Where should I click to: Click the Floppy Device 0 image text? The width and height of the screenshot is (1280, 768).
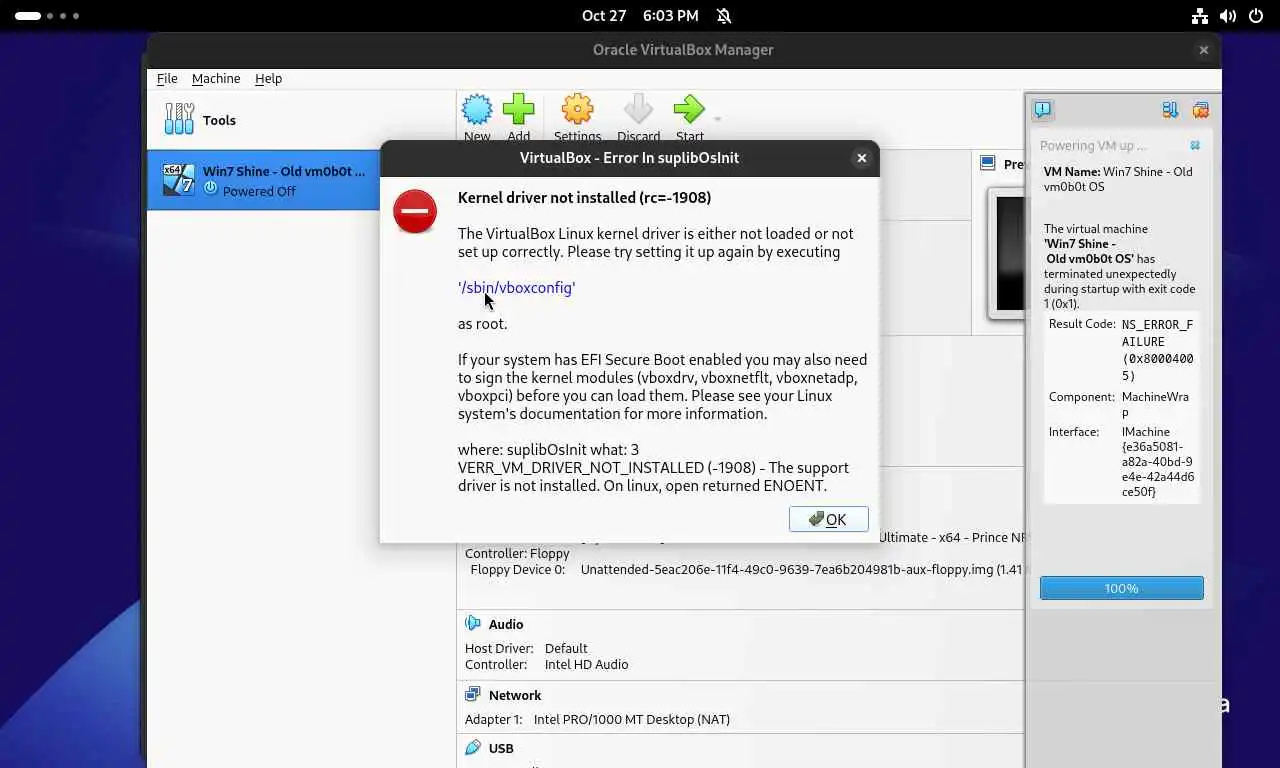(x=802, y=570)
